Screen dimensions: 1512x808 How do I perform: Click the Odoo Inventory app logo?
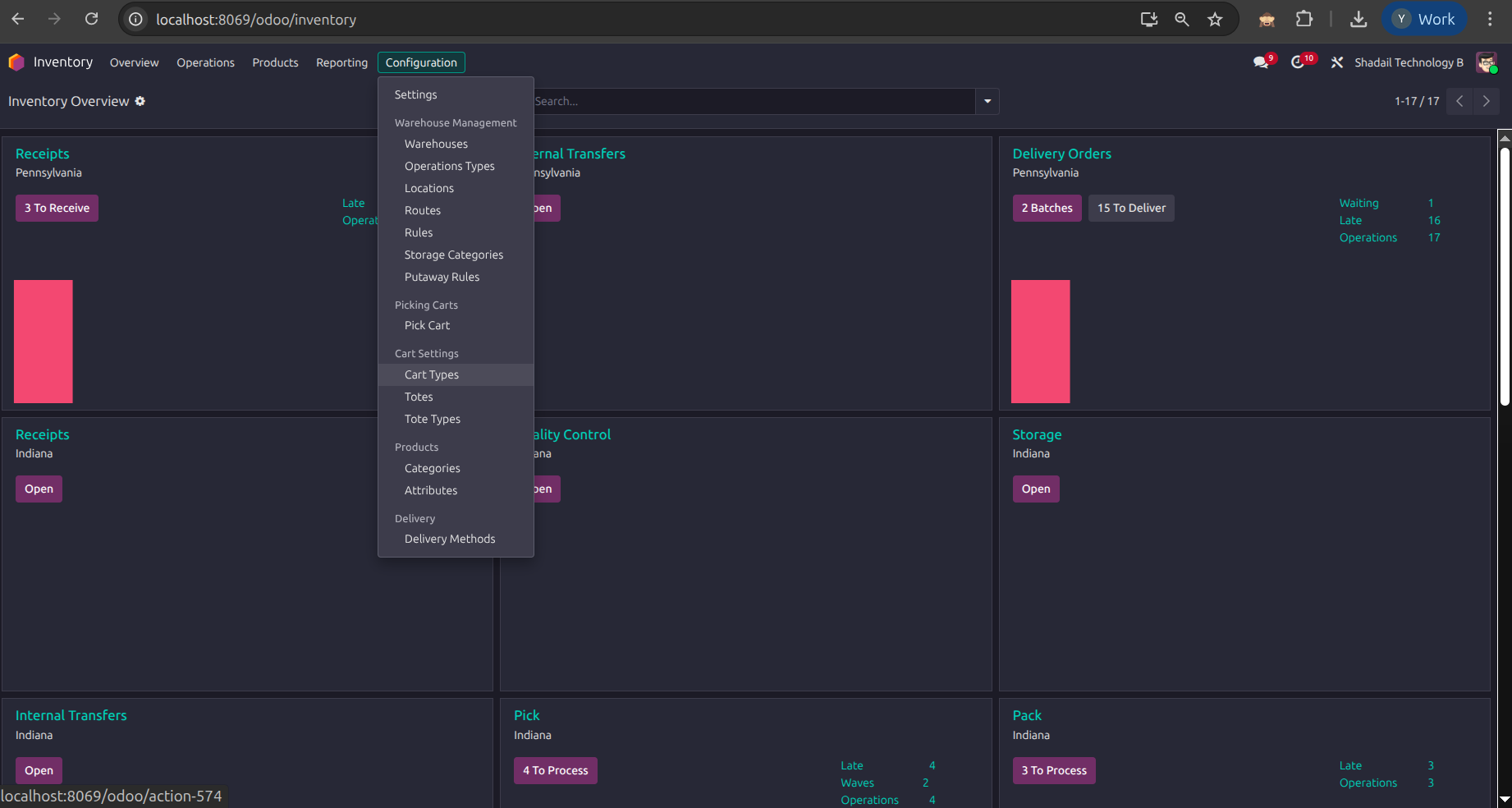pyautogui.click(x=16, y=62)
